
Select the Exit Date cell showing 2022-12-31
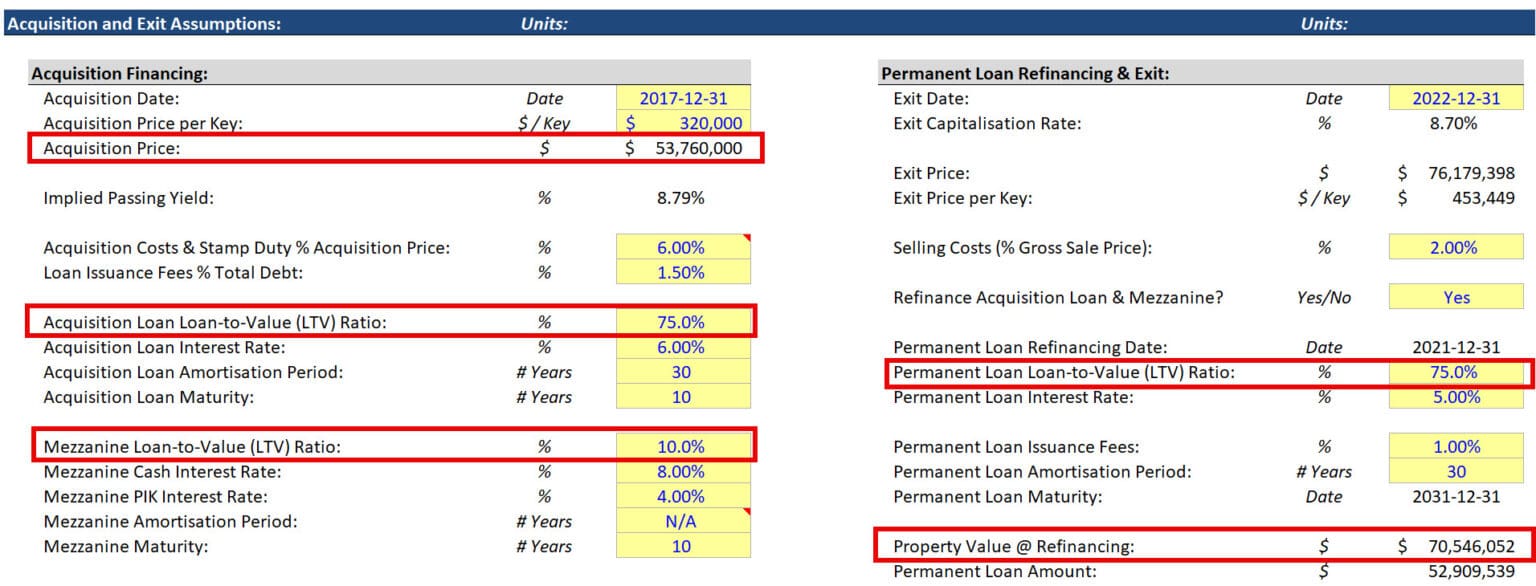tap(1456, 98)
